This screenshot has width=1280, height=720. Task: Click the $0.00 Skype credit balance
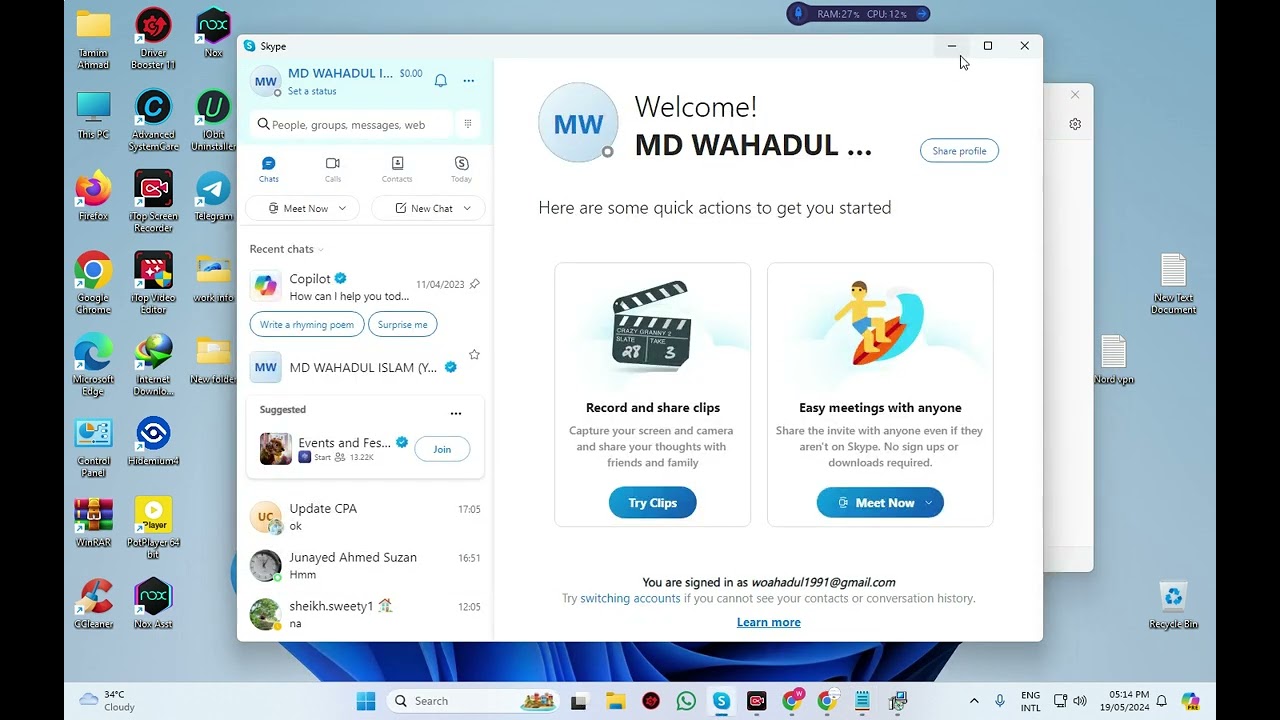tap(411, 73)
